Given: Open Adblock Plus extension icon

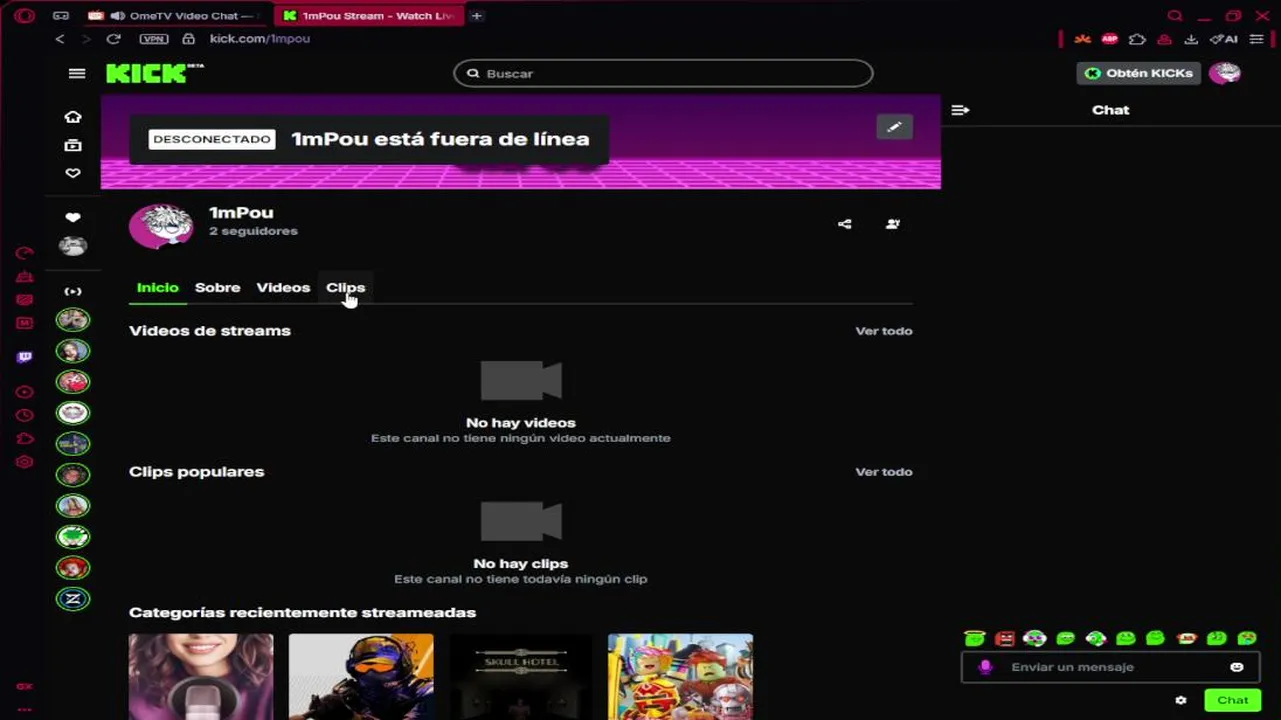Looking at the screenshot, I should point(1109,39).
